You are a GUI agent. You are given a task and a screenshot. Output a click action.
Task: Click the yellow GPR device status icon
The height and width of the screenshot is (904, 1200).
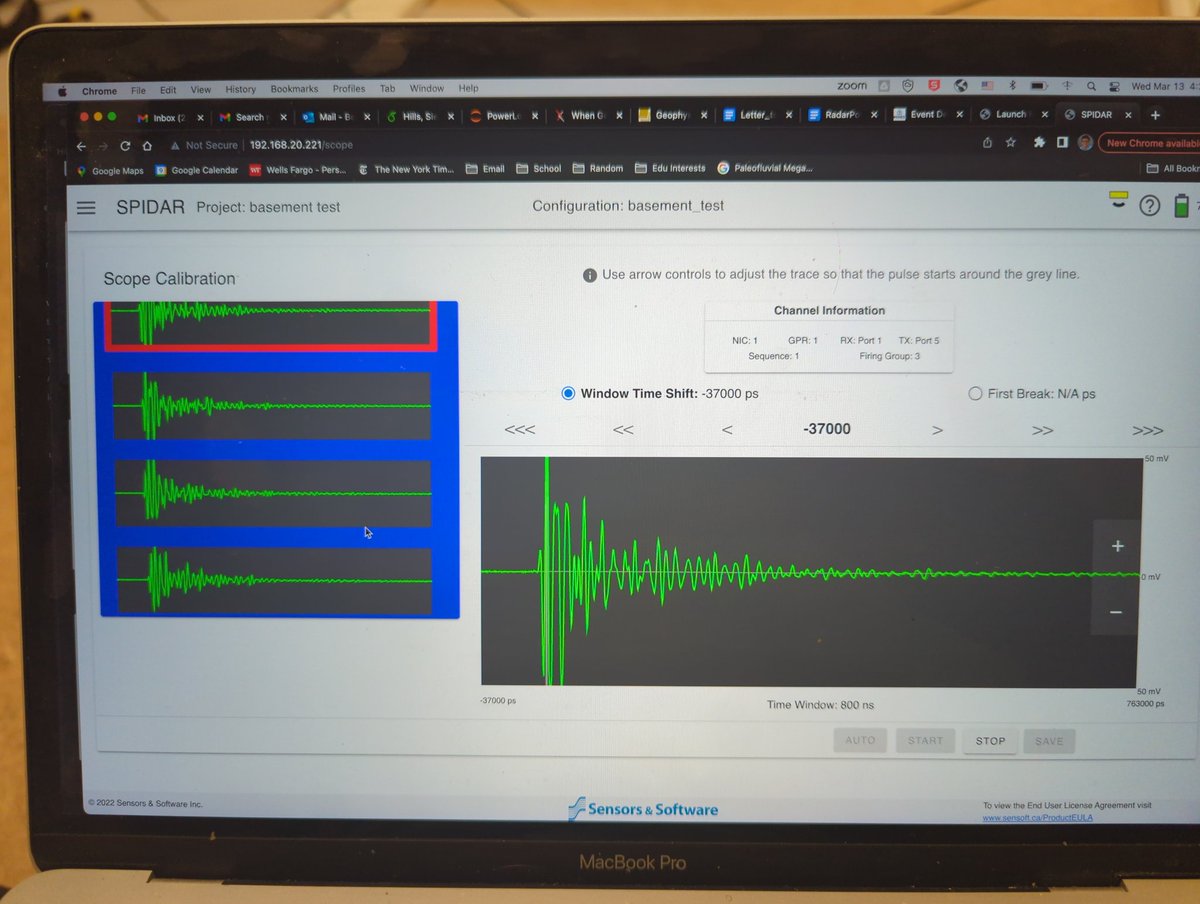click(1118, 199)
